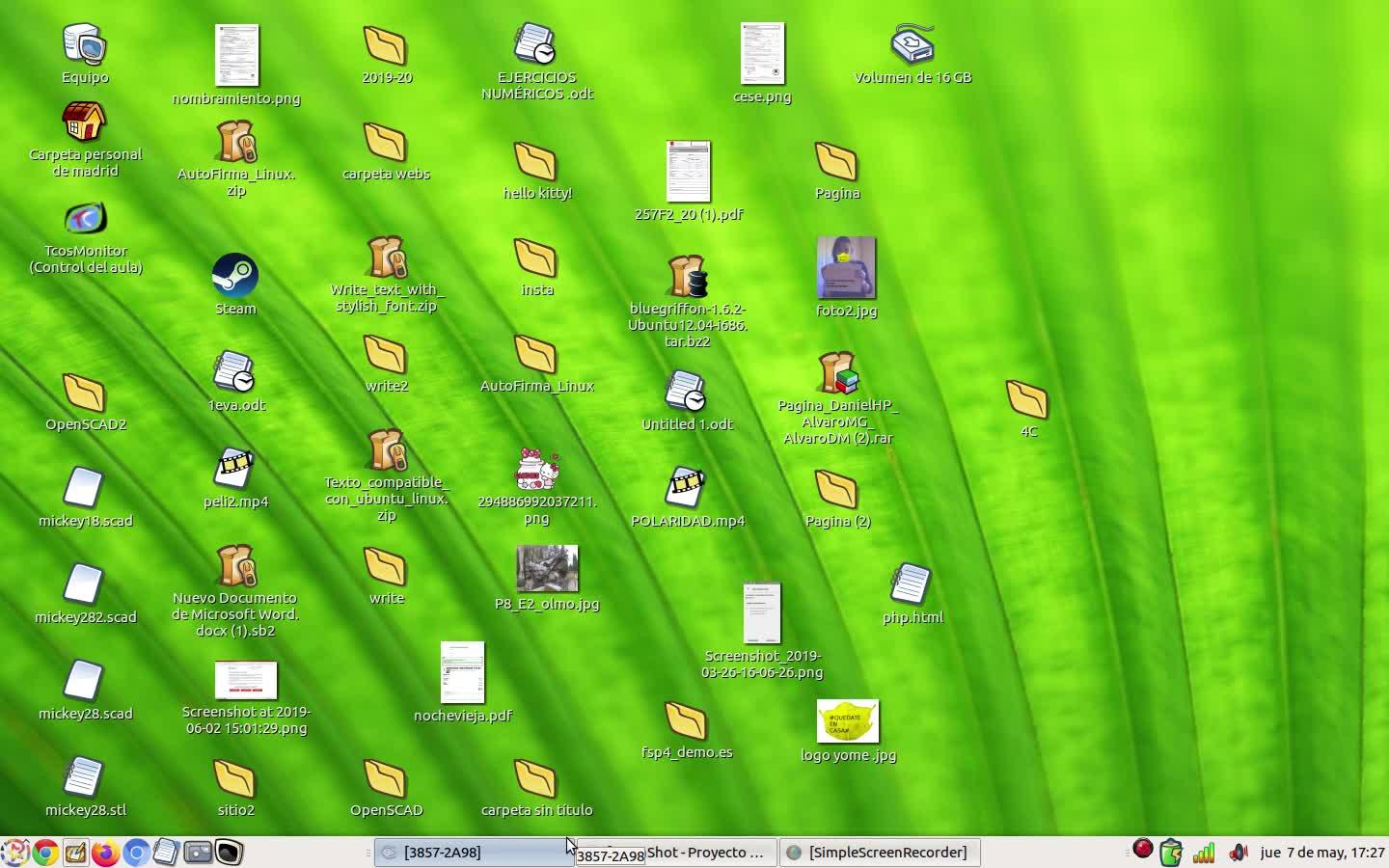Select the nochevieja.pdf document

[463, 673]
